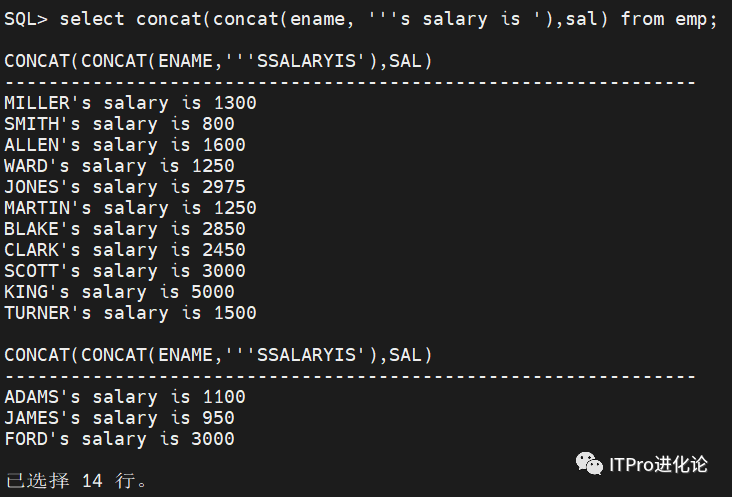Click the BLAKE's salary is 2850 row
732x497 pixels.
125,229
